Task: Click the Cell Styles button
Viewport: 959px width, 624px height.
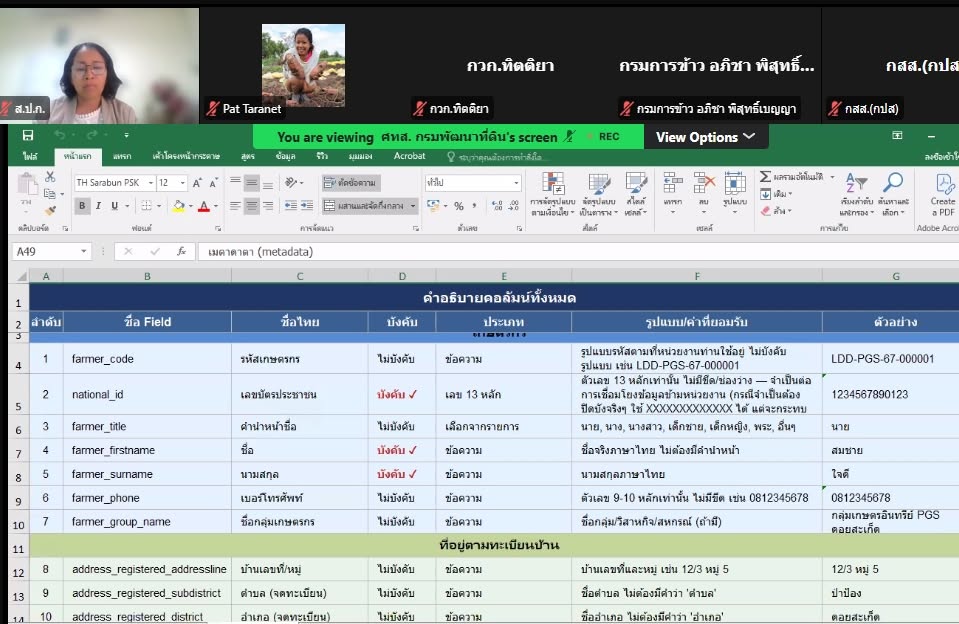Action: click(636, 193)
